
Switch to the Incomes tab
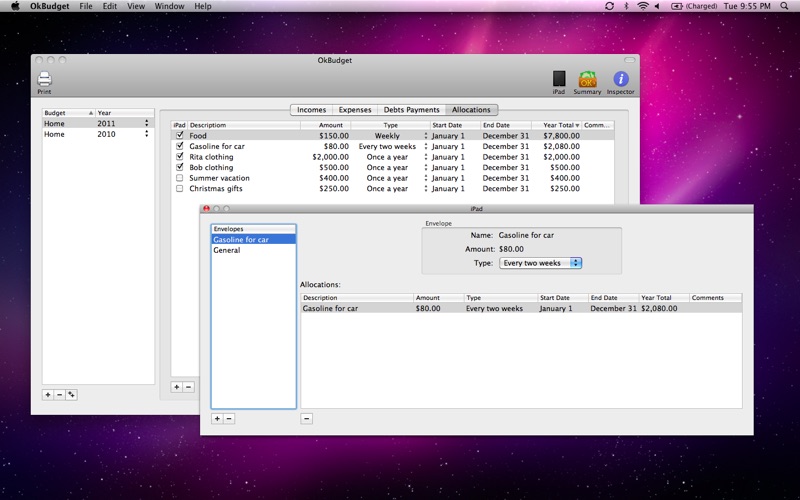311,110
